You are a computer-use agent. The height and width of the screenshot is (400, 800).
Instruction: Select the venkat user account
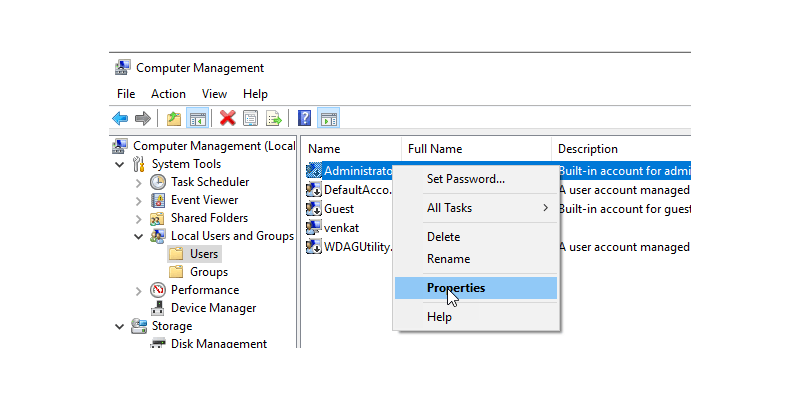(341, 227)
